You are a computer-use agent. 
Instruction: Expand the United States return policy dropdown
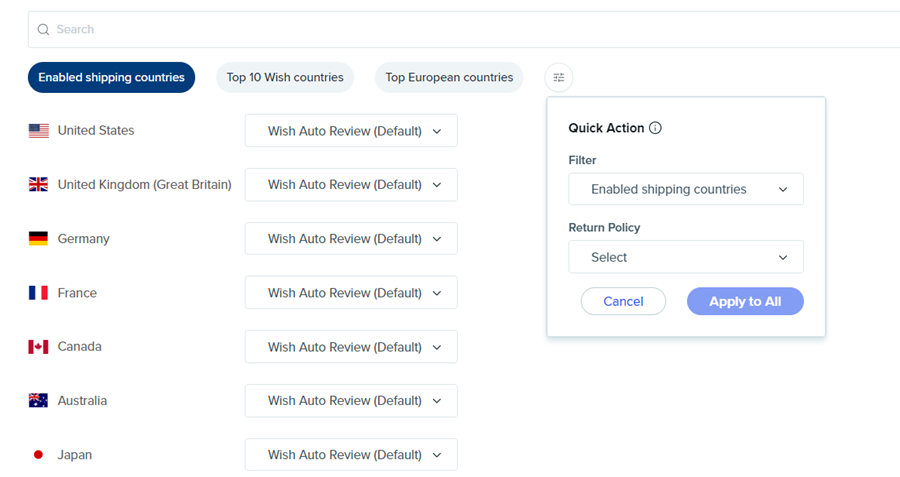click(351, 131)
